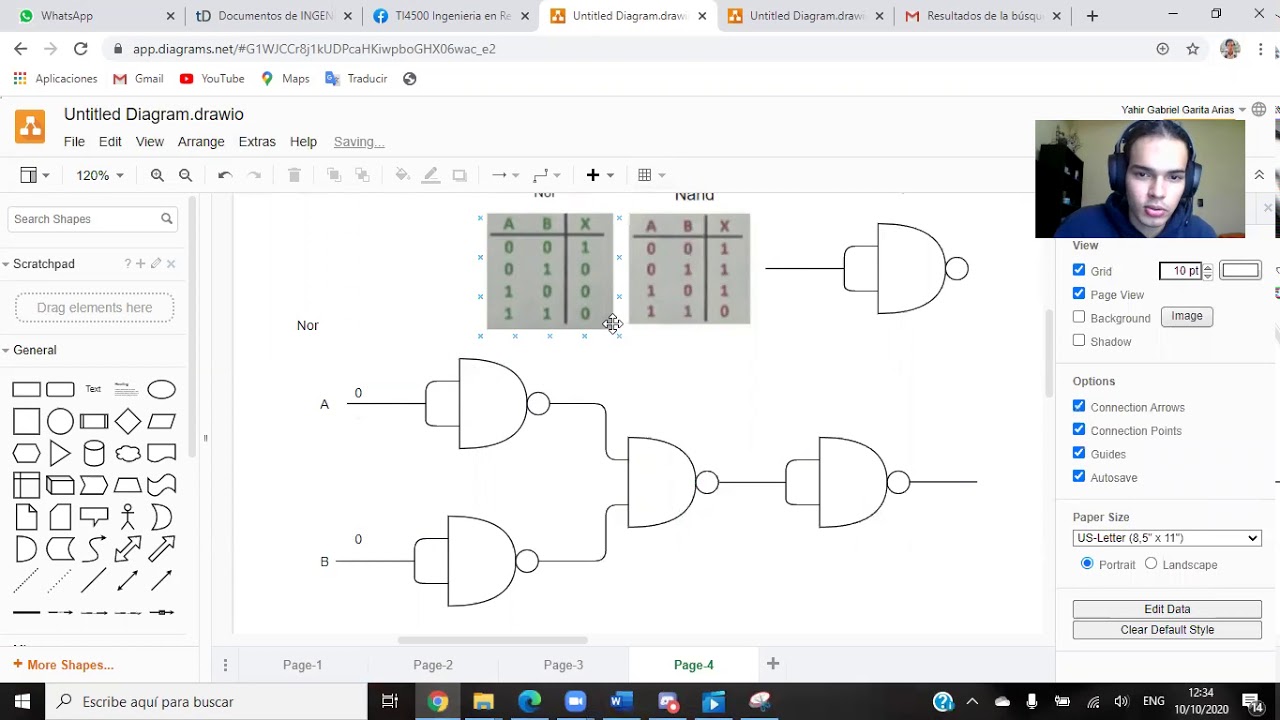The width and height of the screenshot is (1280, 720).
Task: Click the Clear Default Style button
Action: (x=1167, y=630)
